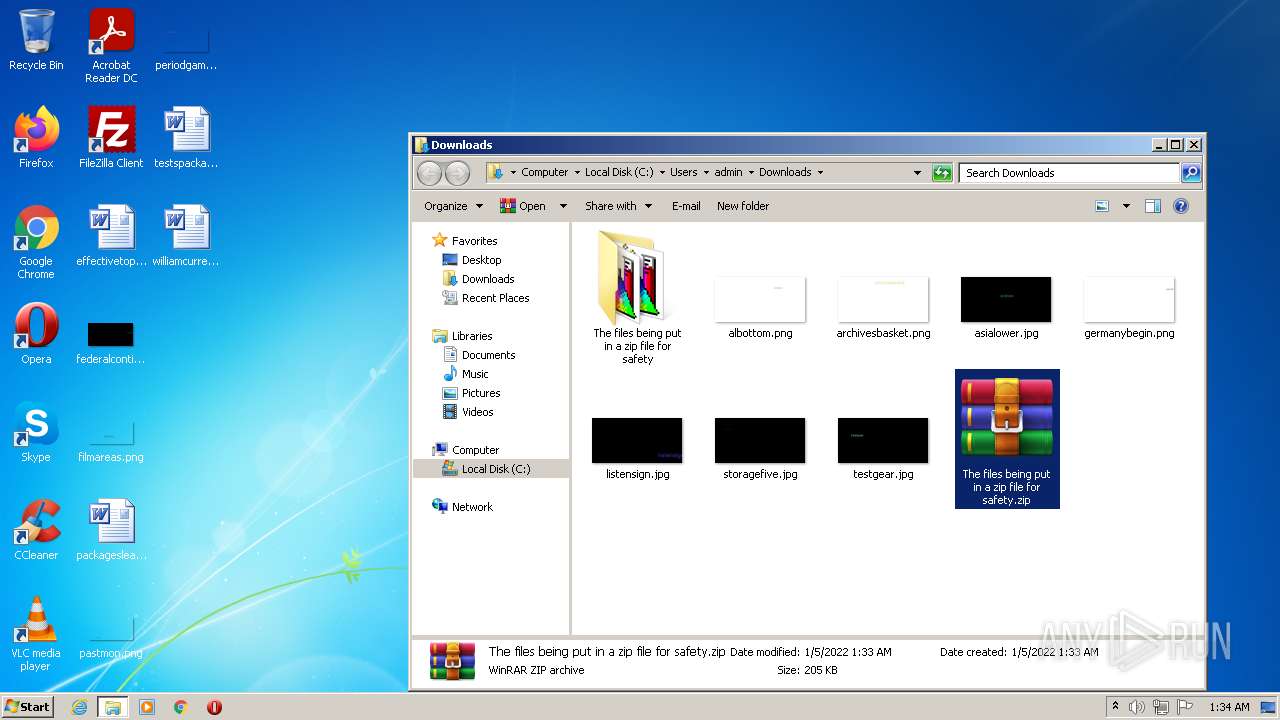The width and height of the screenshot is (1280, 720).
Task: Expand the Users breadcrumb arrow
Action: [x=706, y=172]
